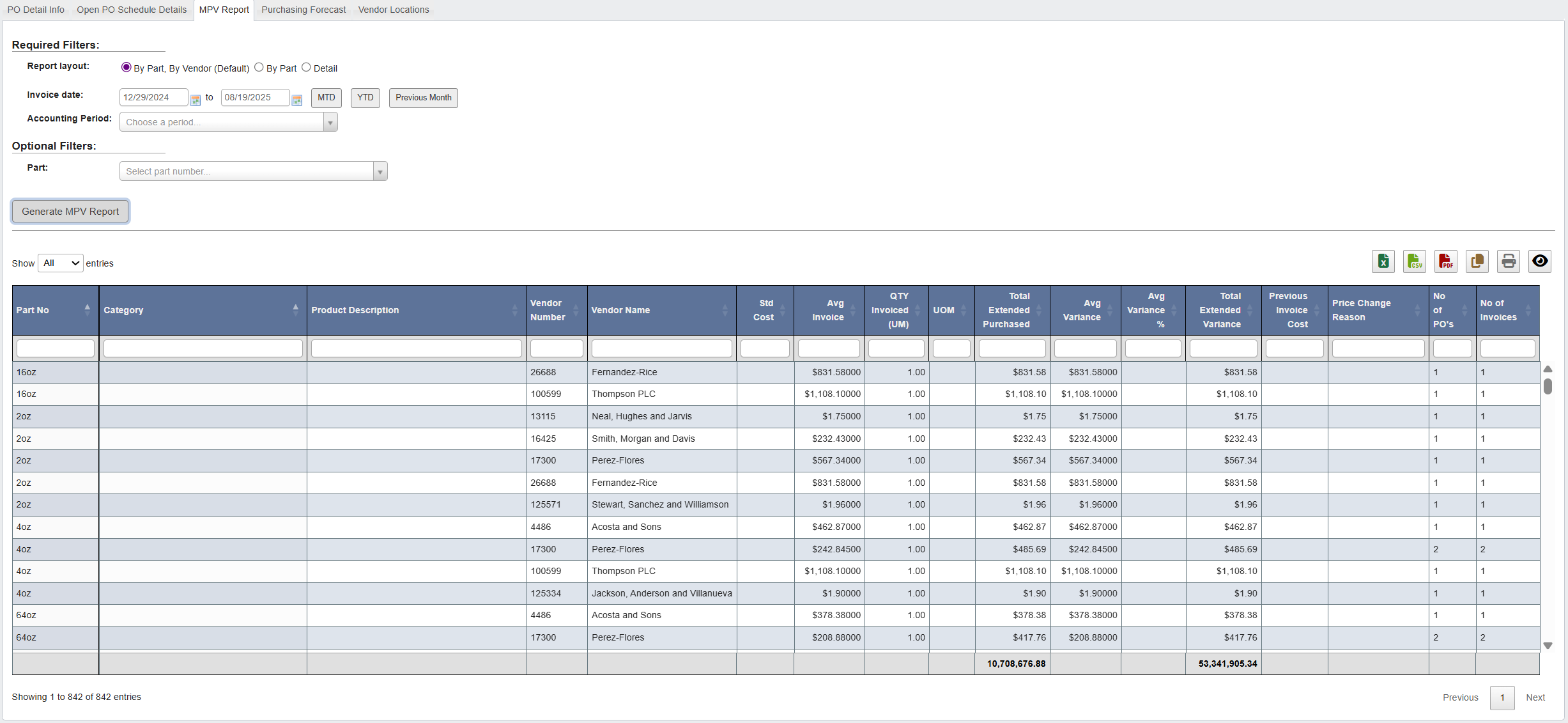The width and height of the screenshot is (1568, 723).
Task: Export the report to PDF
Action: pyautogui.click(x=1445, y=261)
